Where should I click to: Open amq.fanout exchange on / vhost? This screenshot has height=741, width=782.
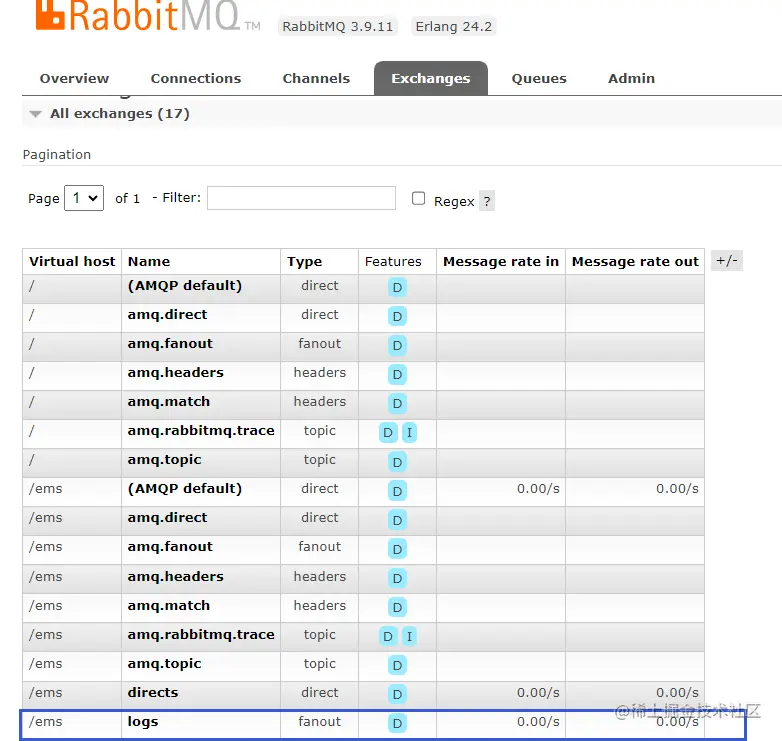[x=170, y=344]
